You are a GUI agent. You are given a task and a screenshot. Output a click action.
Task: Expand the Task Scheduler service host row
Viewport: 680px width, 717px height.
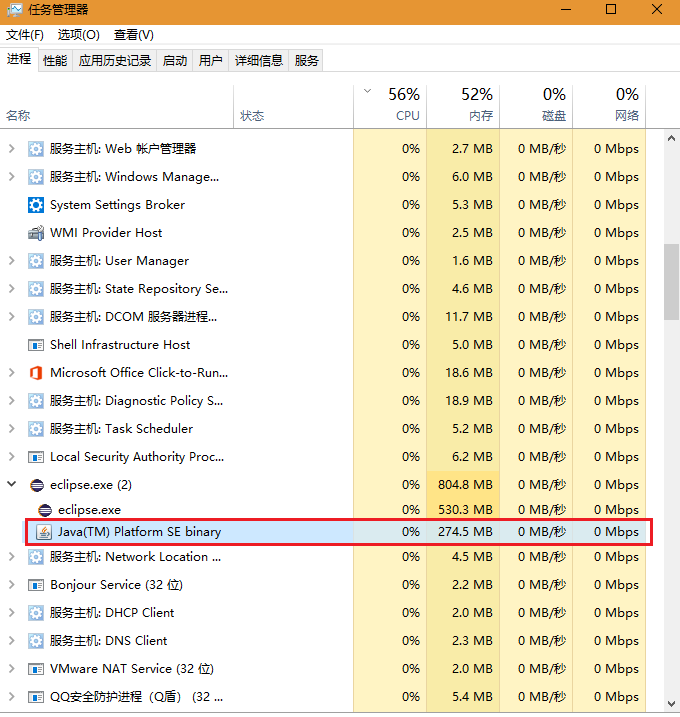point(11,428)
